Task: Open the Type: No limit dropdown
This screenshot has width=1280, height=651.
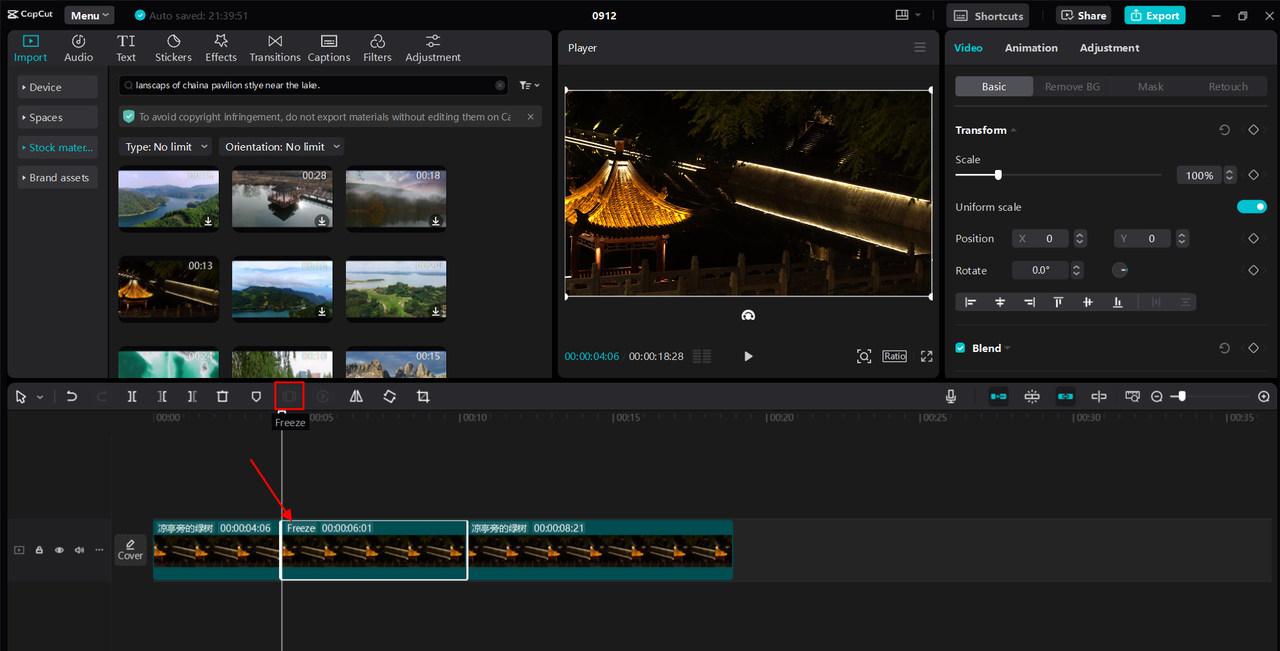Action: point(166,147)
